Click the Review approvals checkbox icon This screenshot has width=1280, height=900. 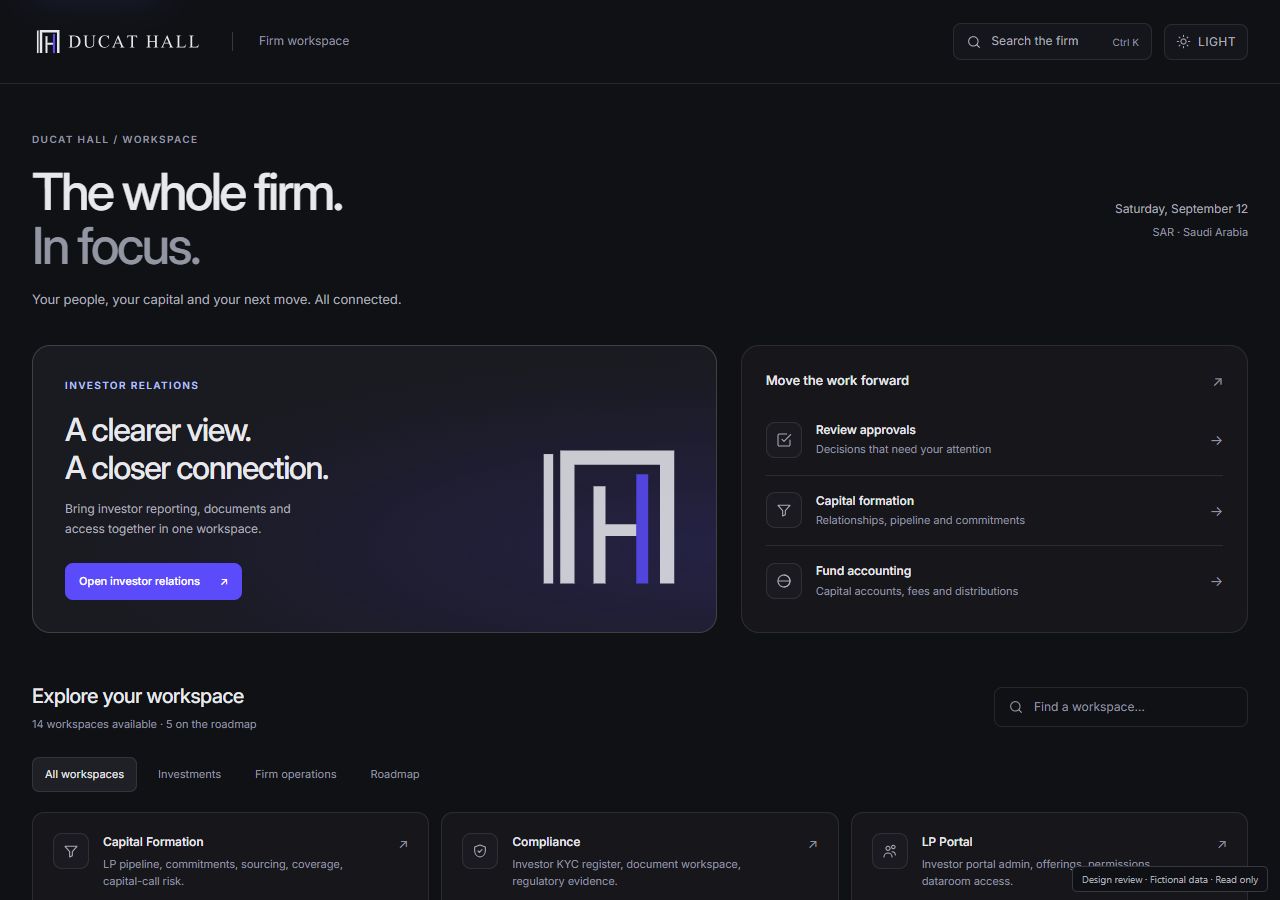click(784, 440)
